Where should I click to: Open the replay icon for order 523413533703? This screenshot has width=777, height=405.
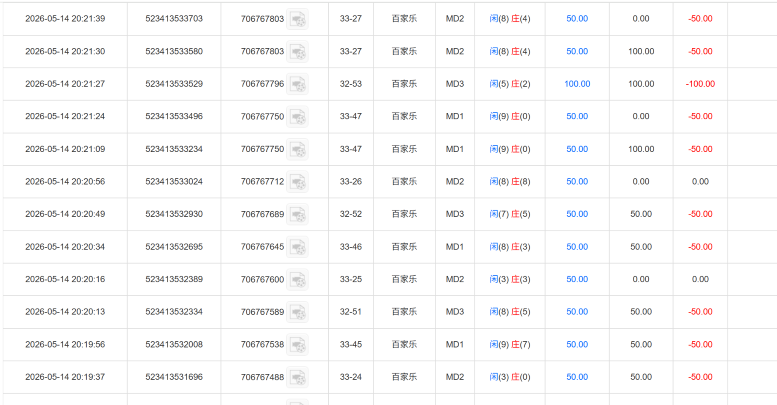coord(298,19)
